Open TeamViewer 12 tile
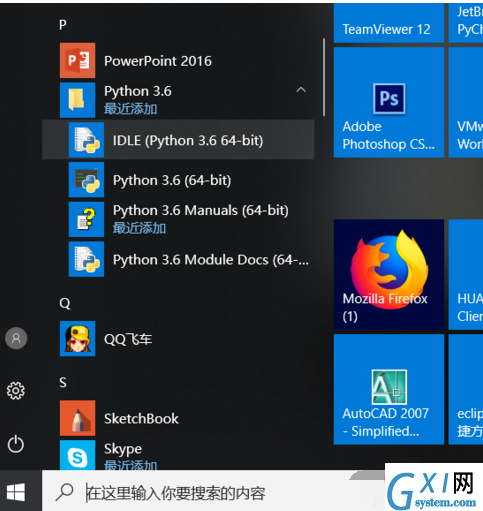This screenshot has width=483, height=511. click(389, 23)
